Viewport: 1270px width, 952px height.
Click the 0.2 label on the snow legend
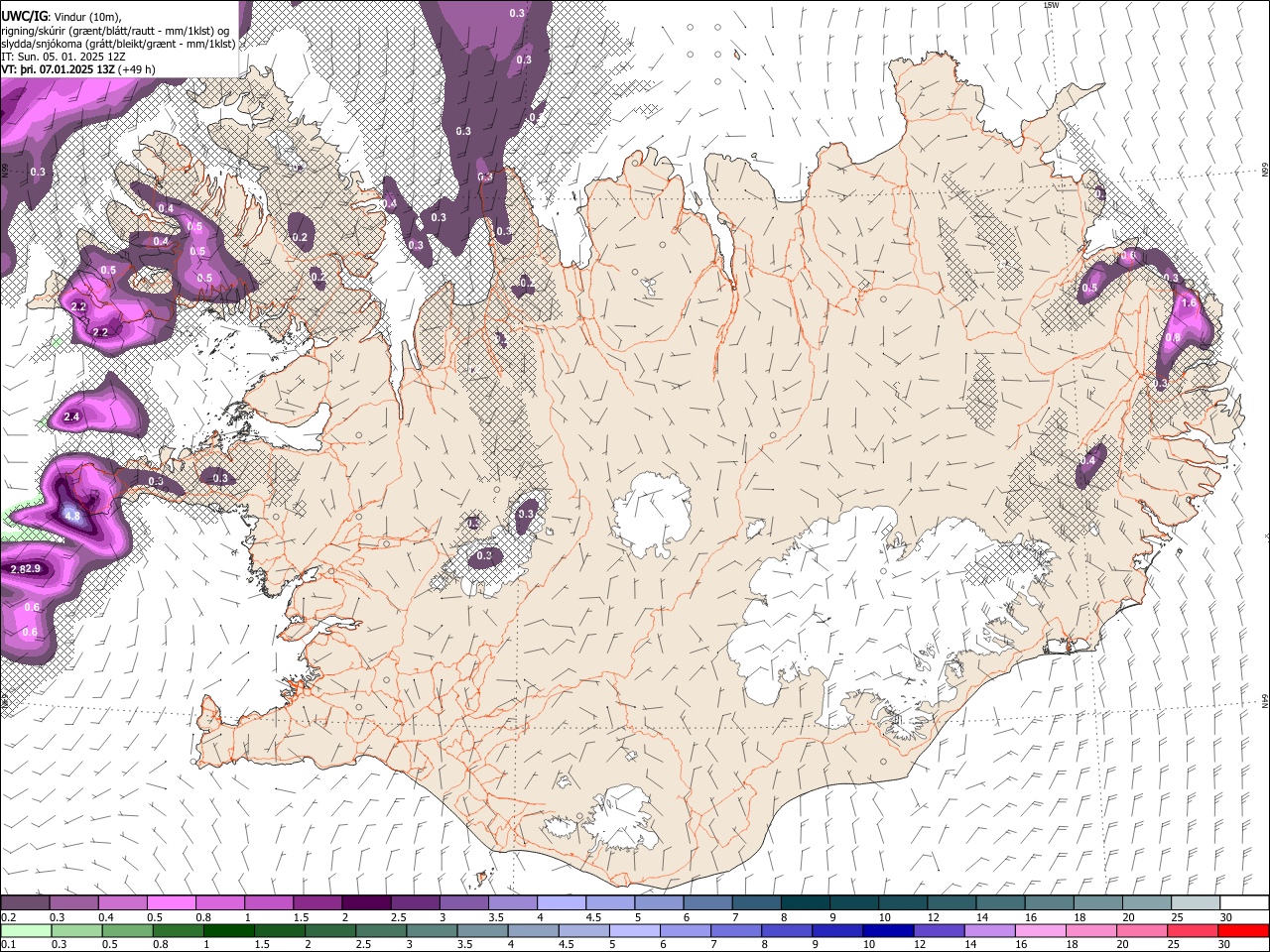tap(8, 917)
